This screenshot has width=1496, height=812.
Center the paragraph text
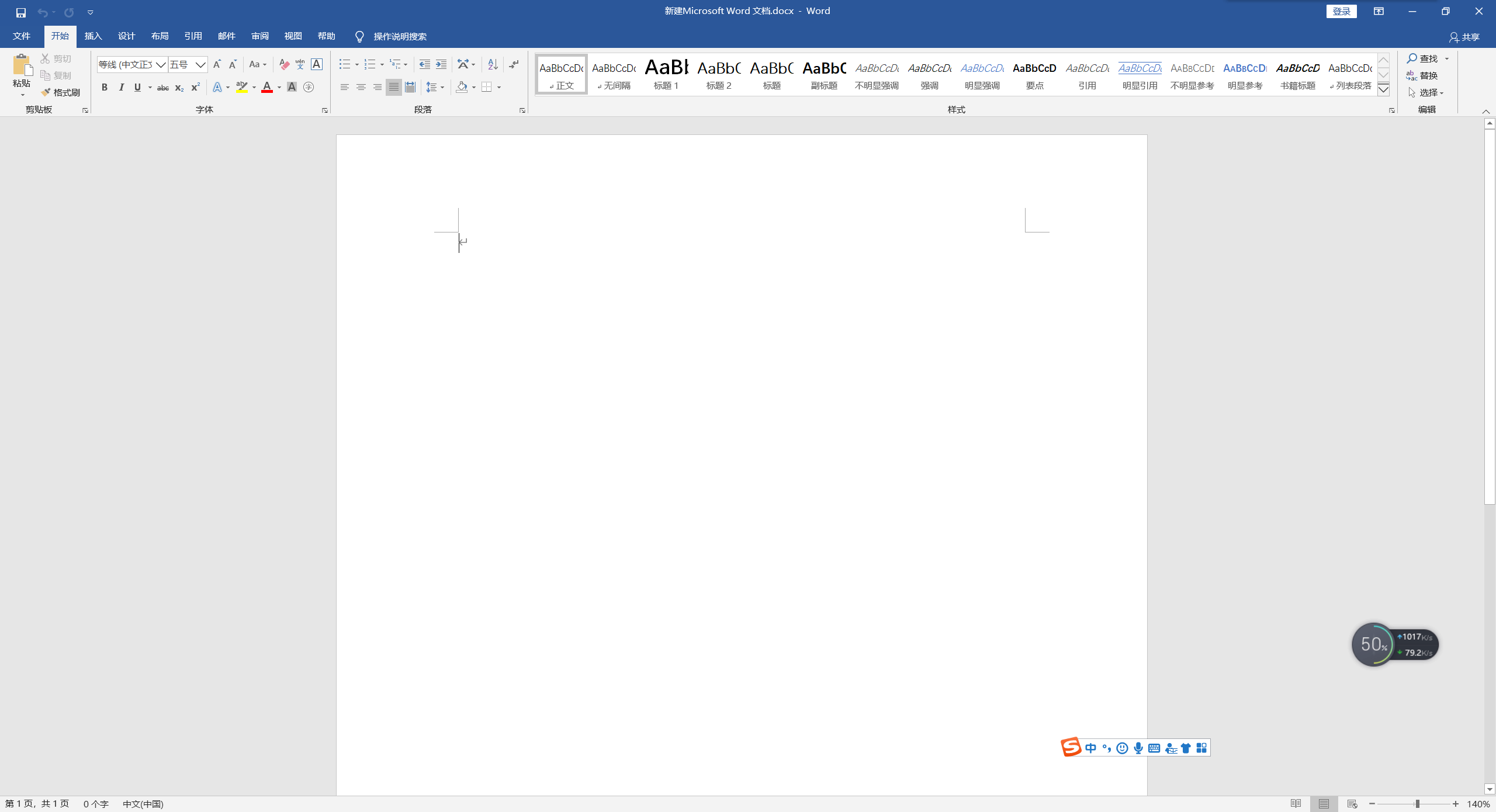click(x=361, y=87)
